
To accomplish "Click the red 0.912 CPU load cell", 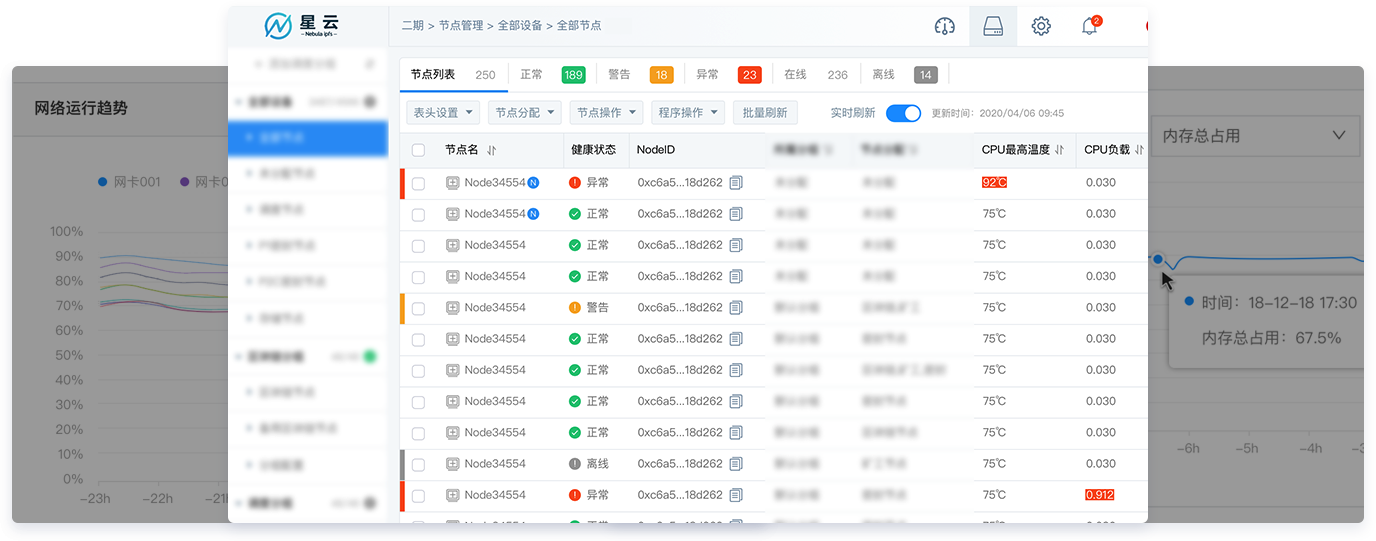I will 1100,495.
